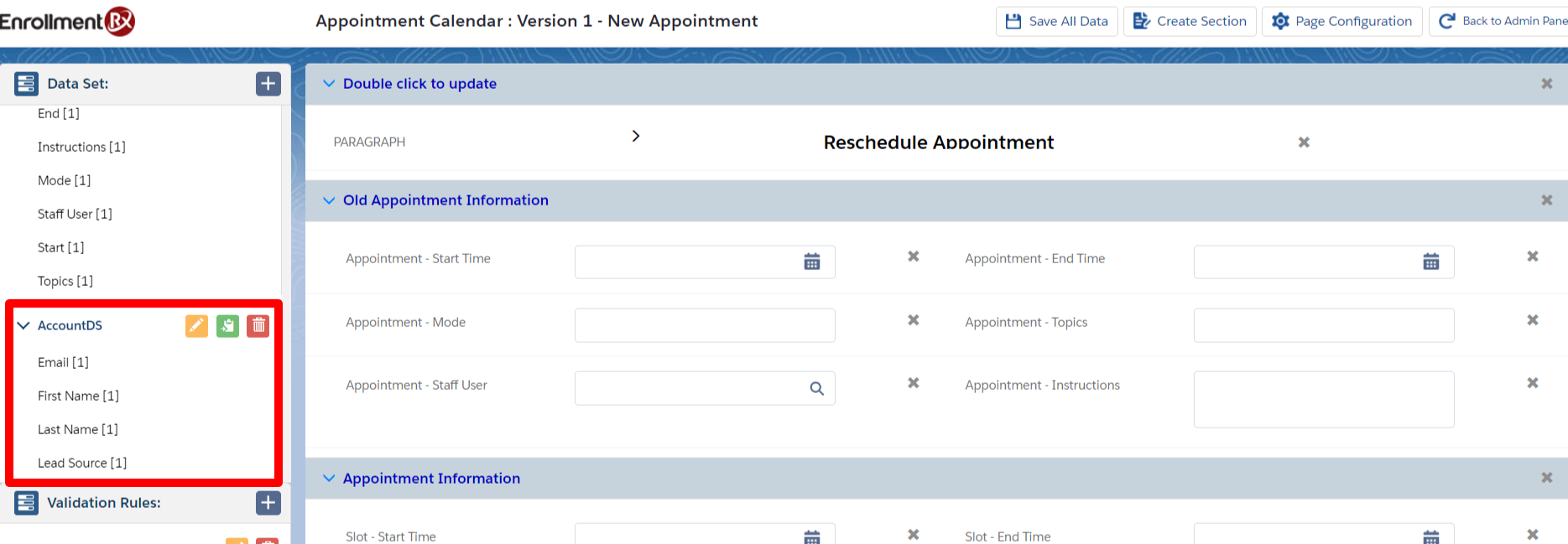Screen dimensions: 1568x544
Task: Open calendar picker for Appointment Start Time
Action: (x=811, y=262)
